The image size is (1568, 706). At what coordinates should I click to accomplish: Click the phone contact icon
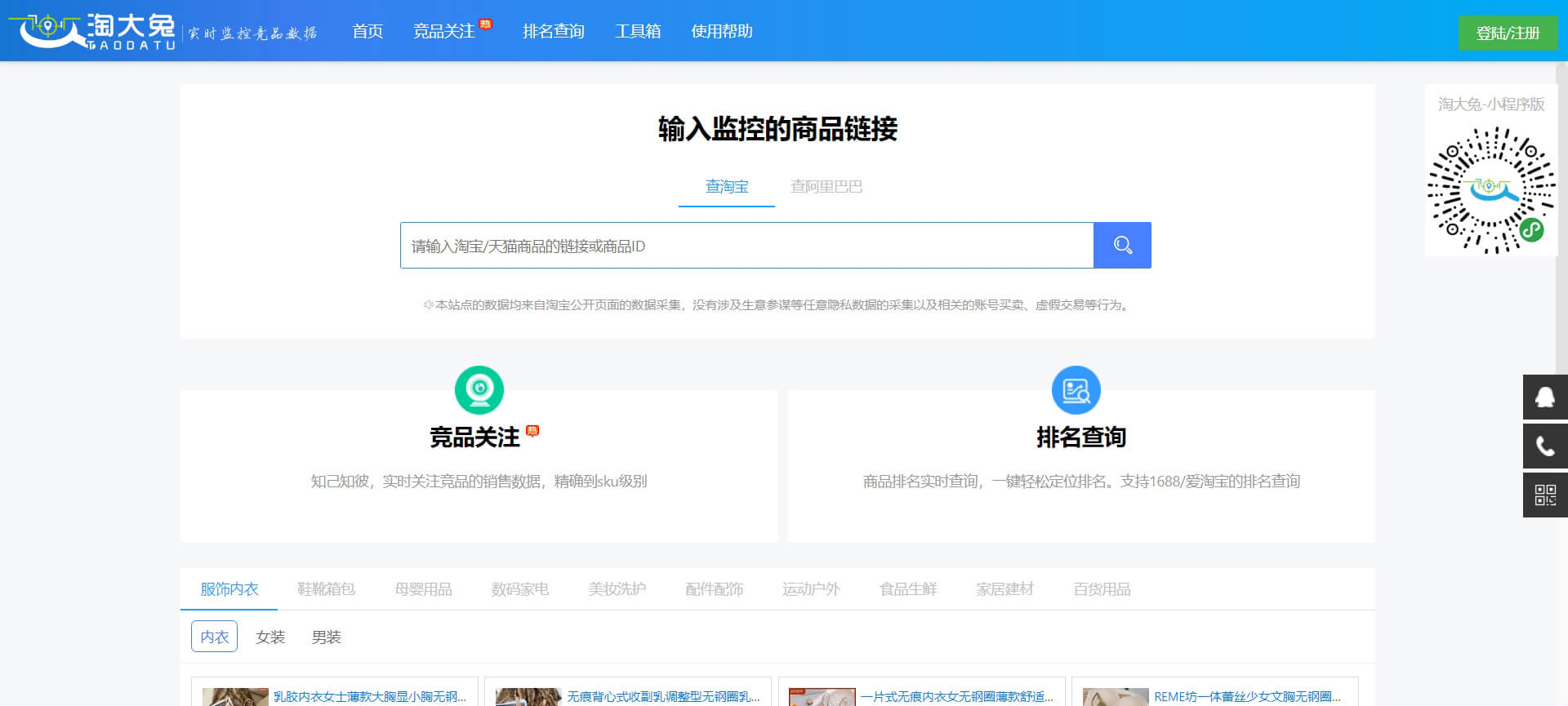click(1544, 446)
